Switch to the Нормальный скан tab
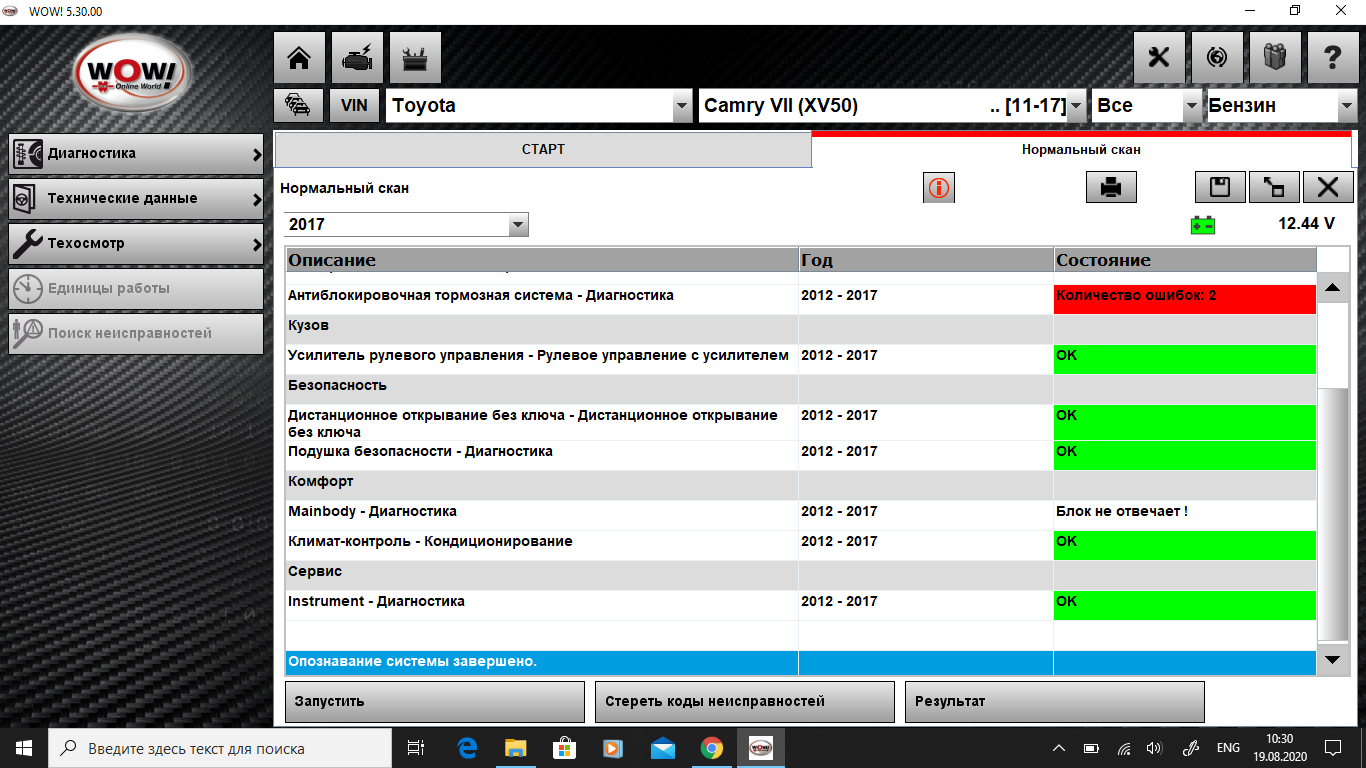Image resolution: width=1366 pixels, height=768 pixels. (x=1081, y=150)
